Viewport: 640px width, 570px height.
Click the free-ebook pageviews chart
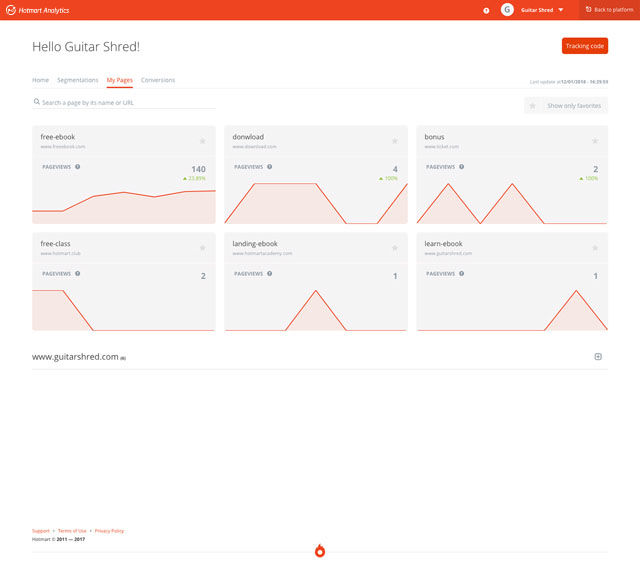click(x=124, y=206)
